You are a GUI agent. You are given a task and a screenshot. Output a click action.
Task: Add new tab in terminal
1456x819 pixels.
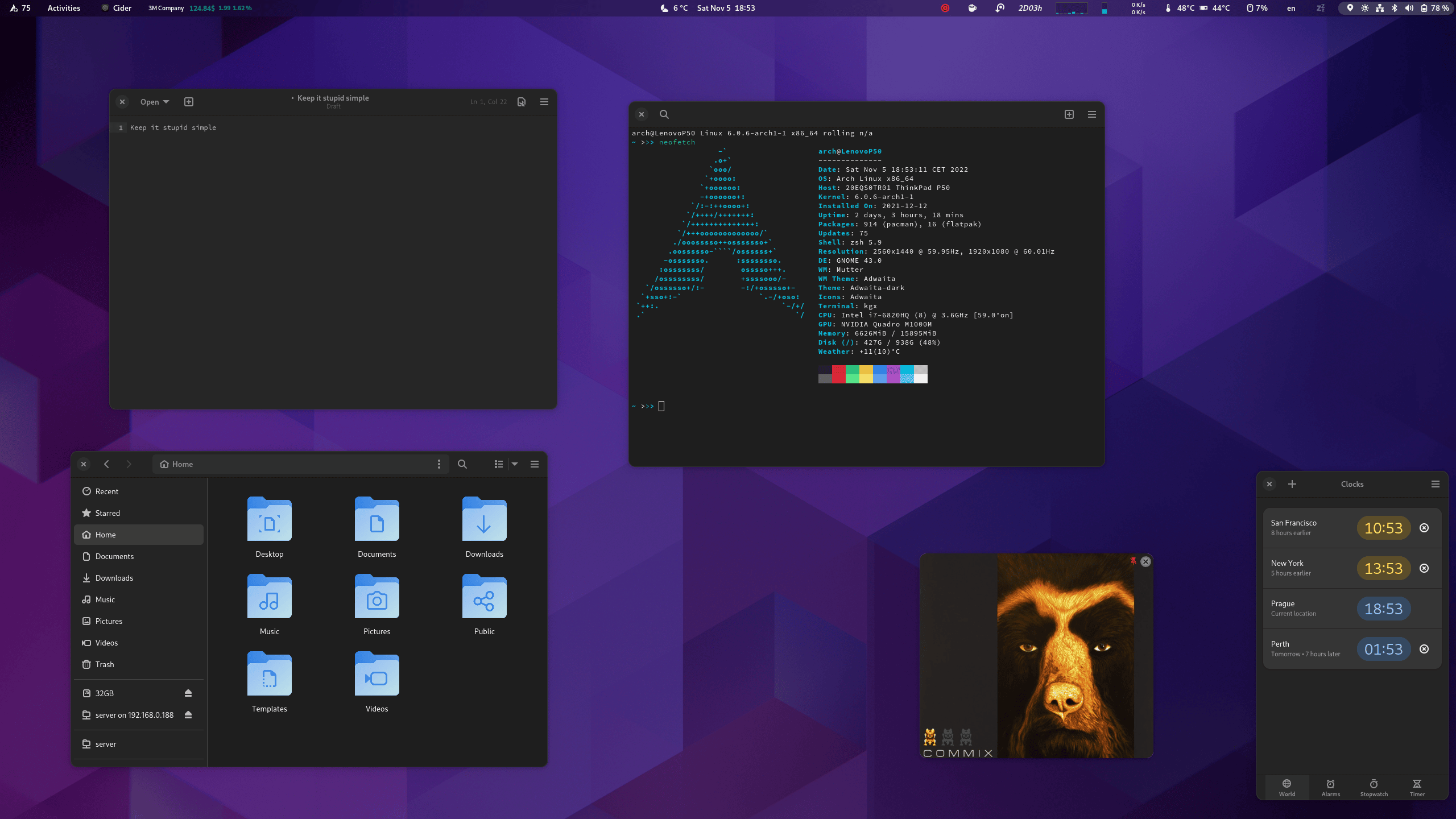[1069, 114]
